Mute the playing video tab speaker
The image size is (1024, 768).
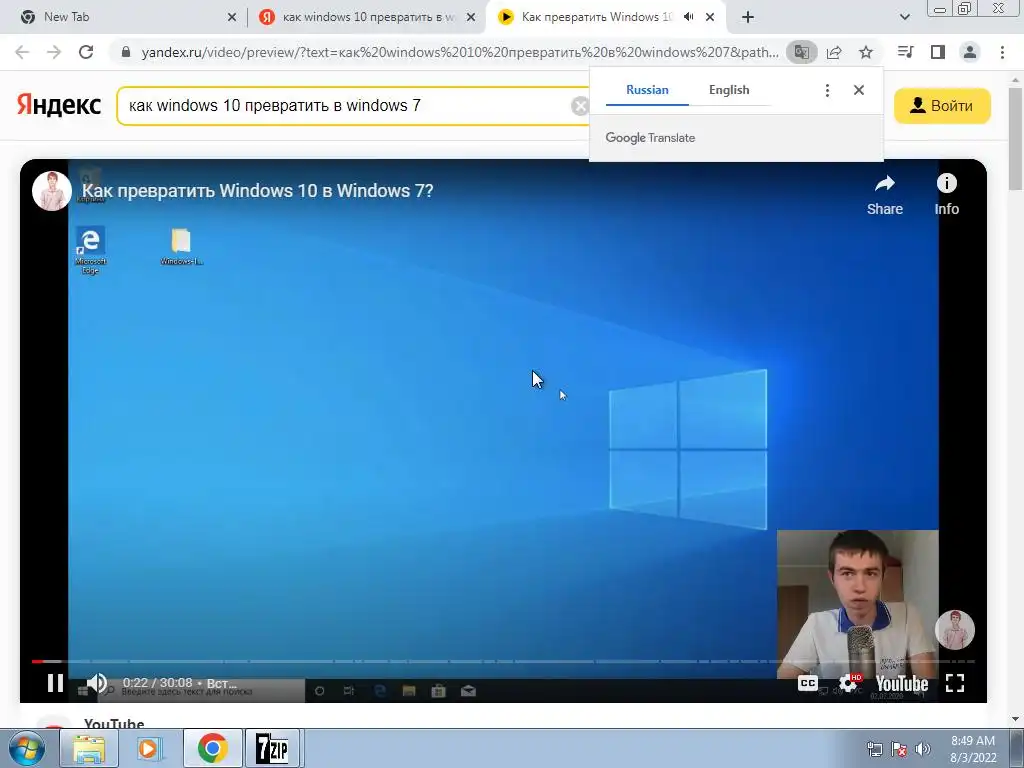click(688, 17)
